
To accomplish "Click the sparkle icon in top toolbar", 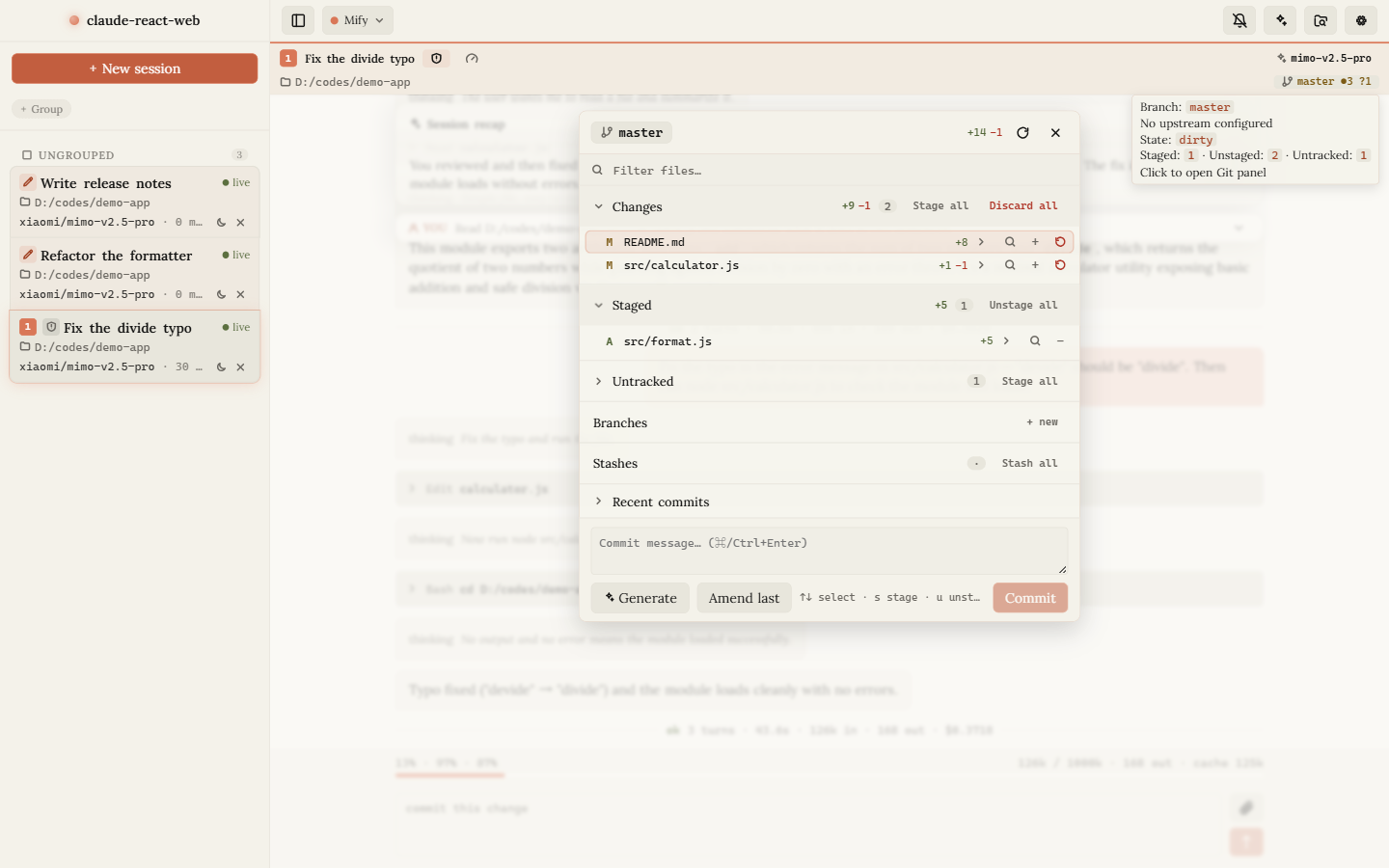I will [1281, 20].
